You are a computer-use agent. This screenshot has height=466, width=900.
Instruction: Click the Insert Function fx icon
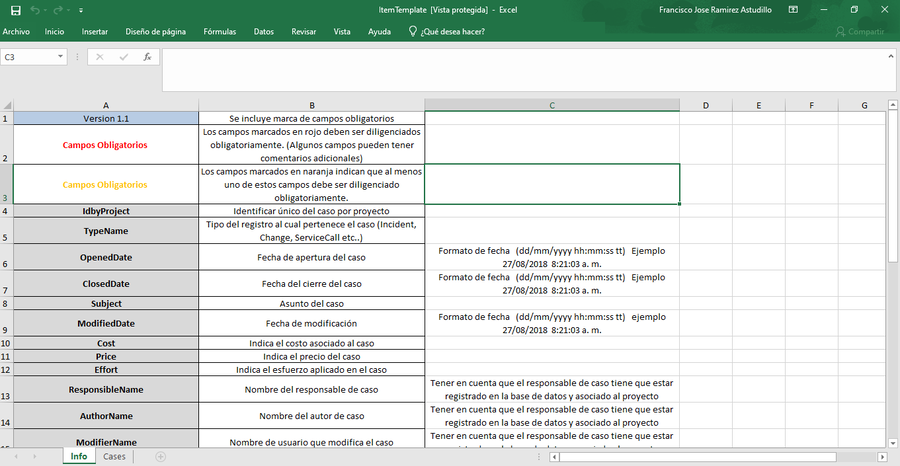(x=148, y=57)
